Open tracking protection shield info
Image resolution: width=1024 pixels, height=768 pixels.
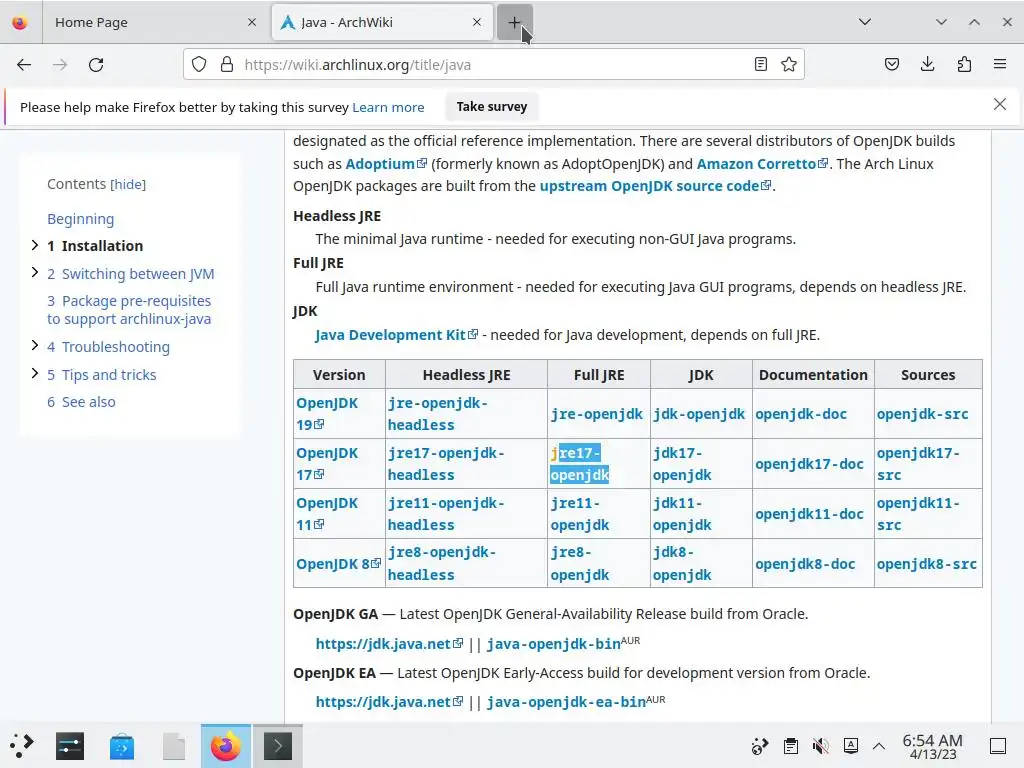tap(199, 65)
